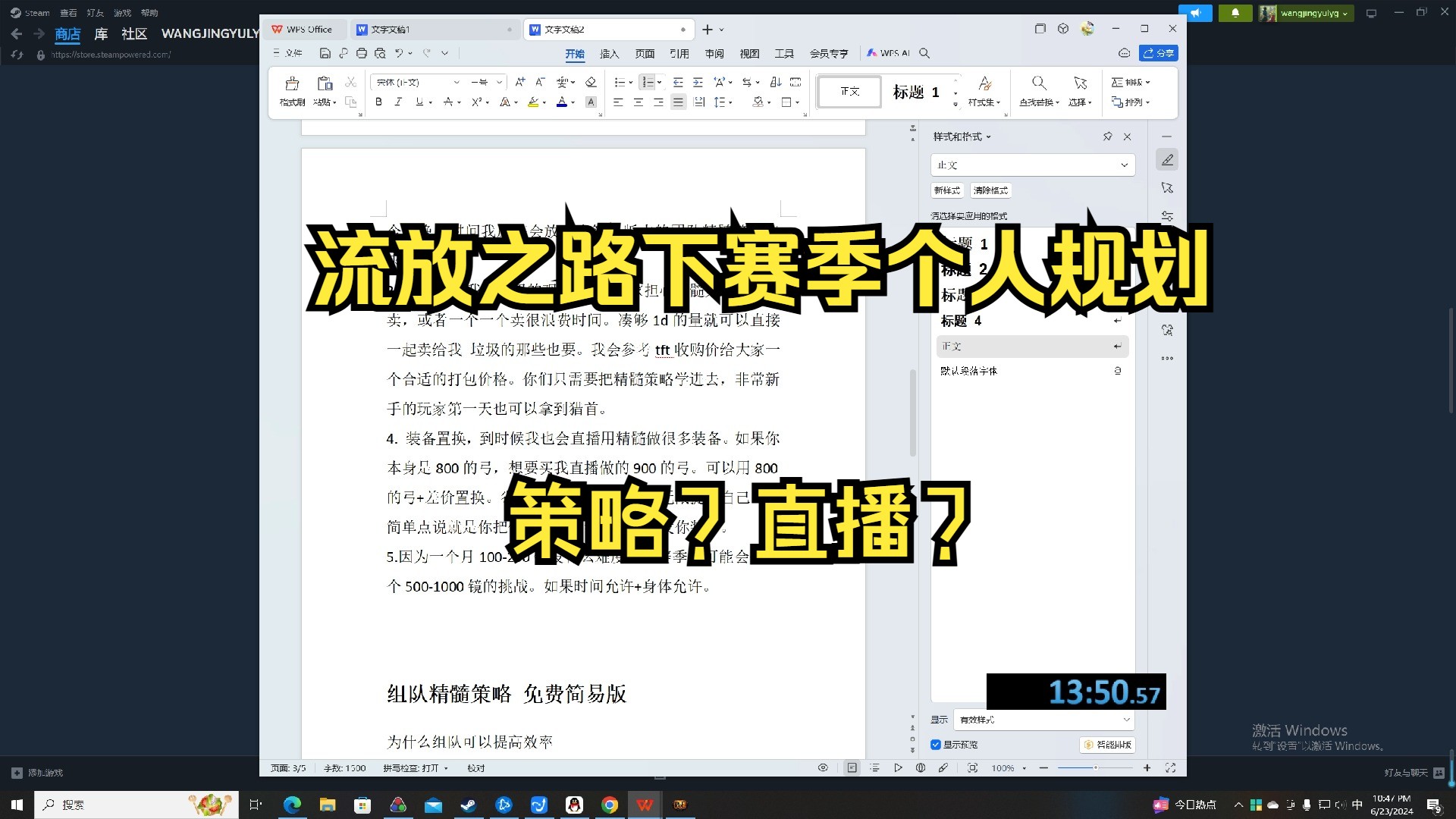Viewport: 1456px width, 819px height.
Task: Select 标题 4 style in the list
Action: point(1032,321)
